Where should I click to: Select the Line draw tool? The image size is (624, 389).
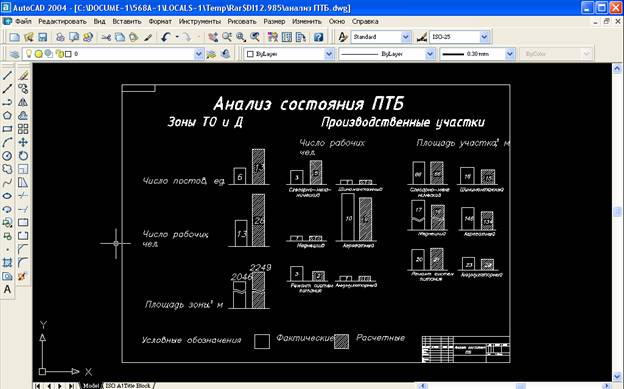[x=7, y=75]
